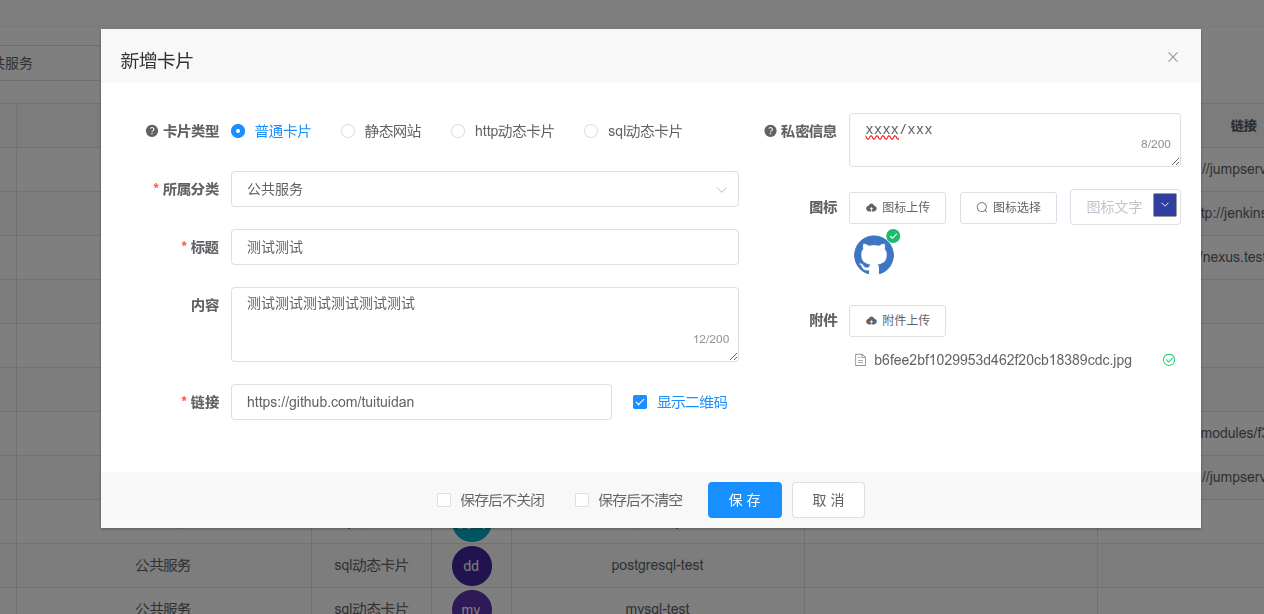This screenshot has width=1264, height=614.
Task: Click the help icon beside 私密信息
Action: (770, 131)
